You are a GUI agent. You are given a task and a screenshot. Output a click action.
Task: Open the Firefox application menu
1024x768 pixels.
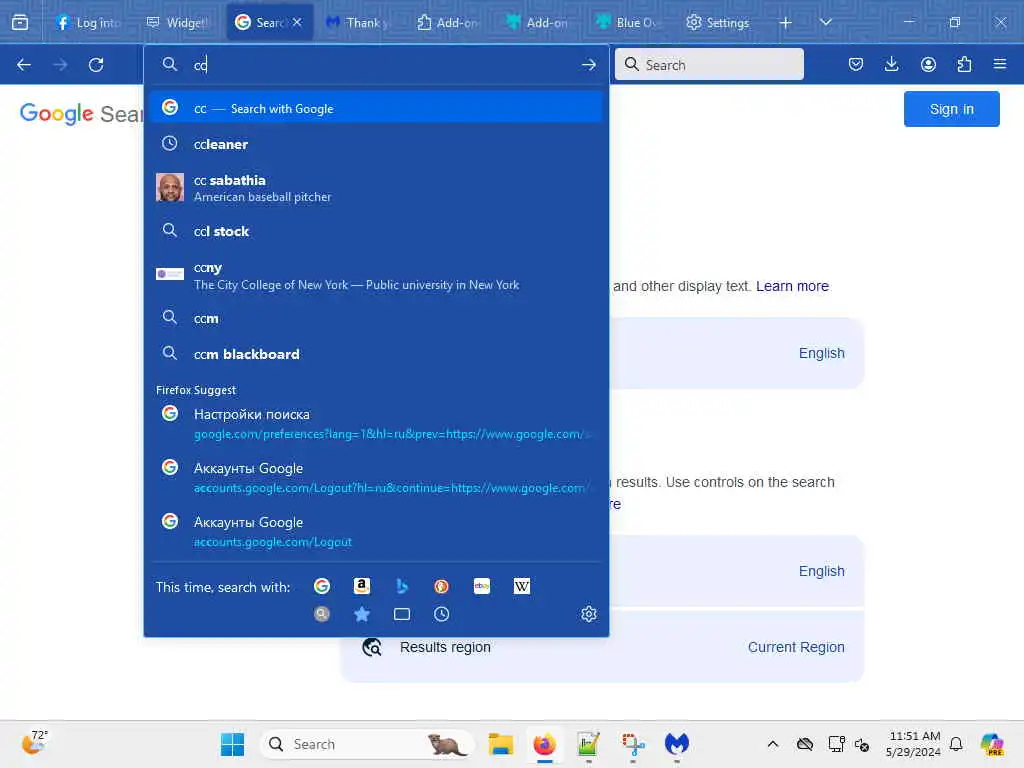(x=1000, y=64)
